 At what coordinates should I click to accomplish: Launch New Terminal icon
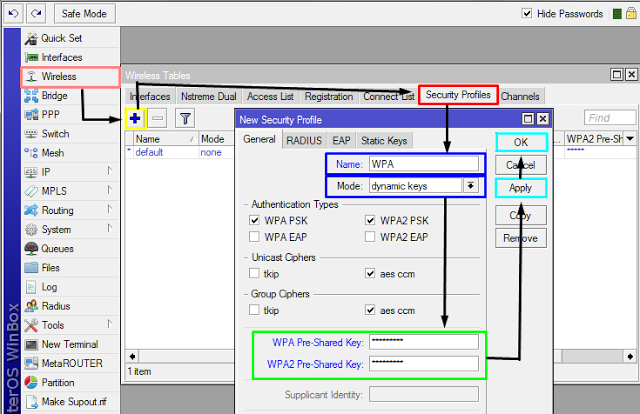31,345
